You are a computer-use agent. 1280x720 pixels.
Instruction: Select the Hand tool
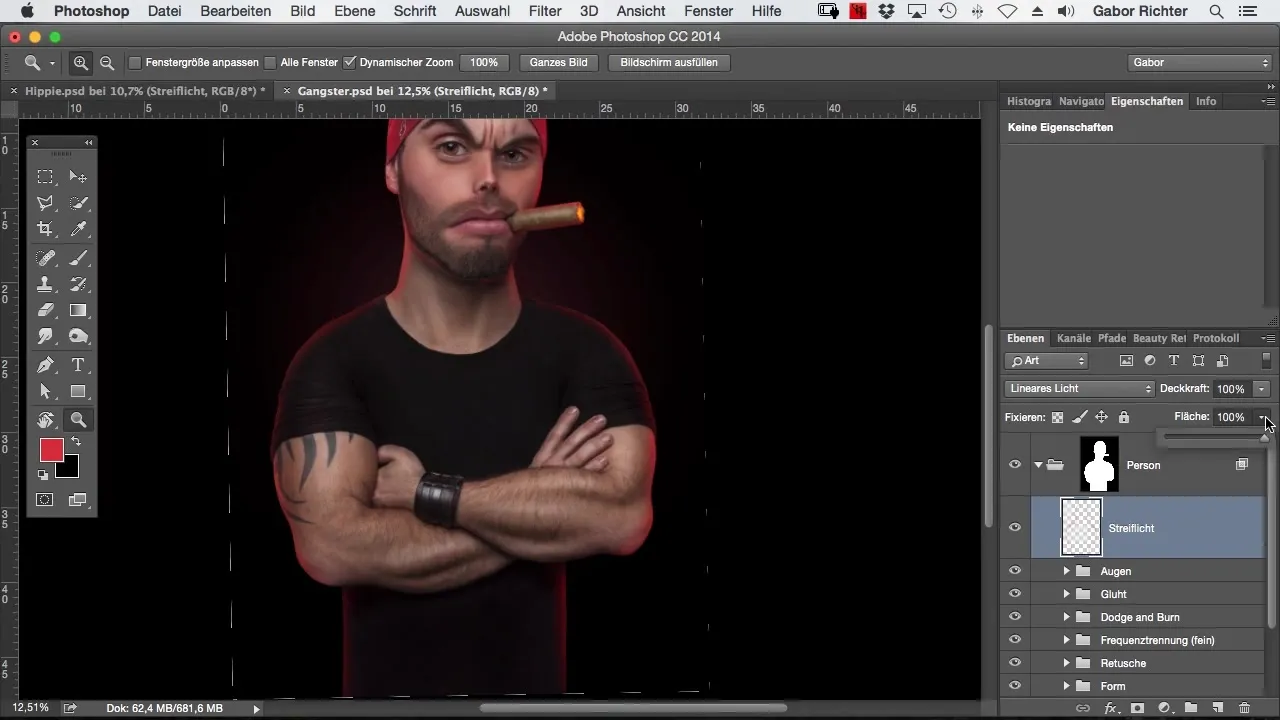click(x=45, y=420)
